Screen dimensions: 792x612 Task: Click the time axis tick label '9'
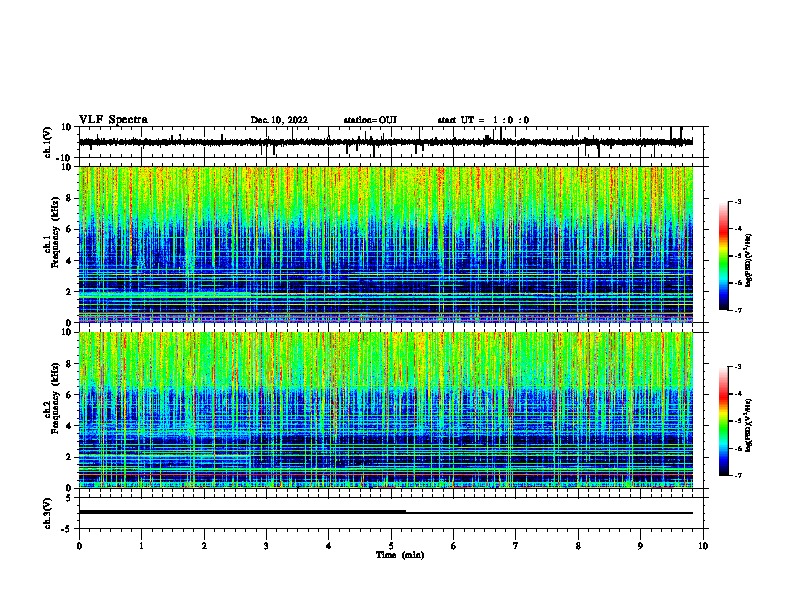pyautogui.click(x=640, y=546)
